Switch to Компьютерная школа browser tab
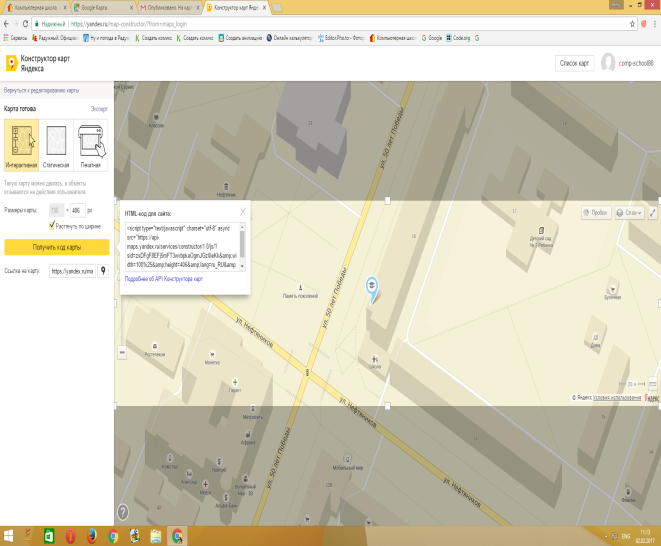Image resolution: width=661 pixels, height=546 pixels. (36, 8)
